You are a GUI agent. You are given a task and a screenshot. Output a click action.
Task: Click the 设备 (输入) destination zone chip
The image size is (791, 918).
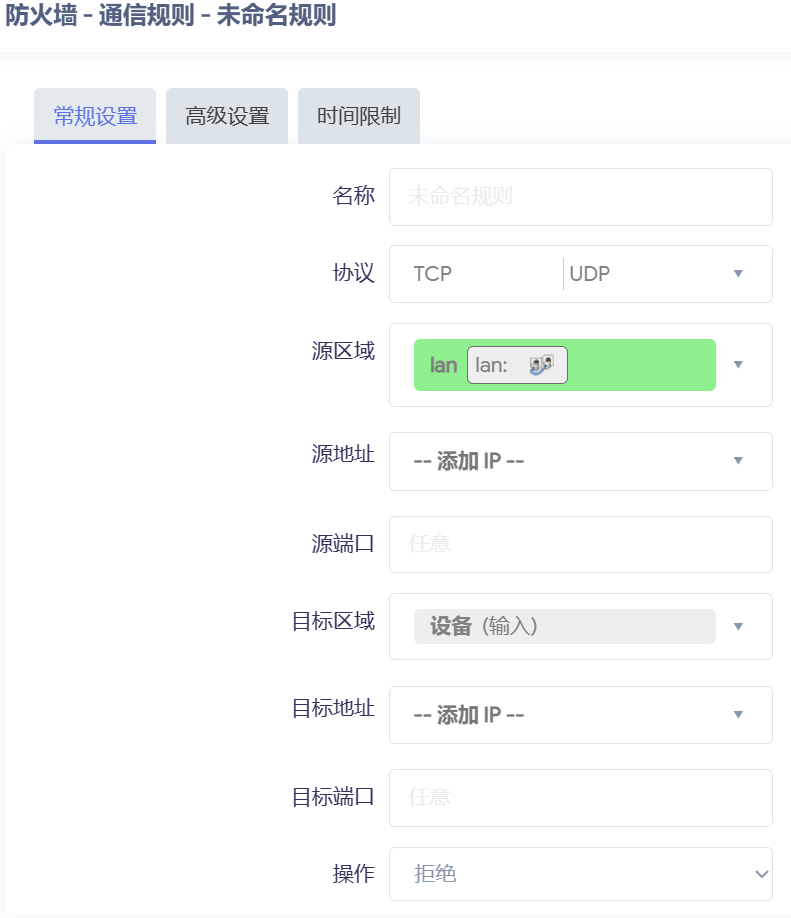[x=564, y=626]
